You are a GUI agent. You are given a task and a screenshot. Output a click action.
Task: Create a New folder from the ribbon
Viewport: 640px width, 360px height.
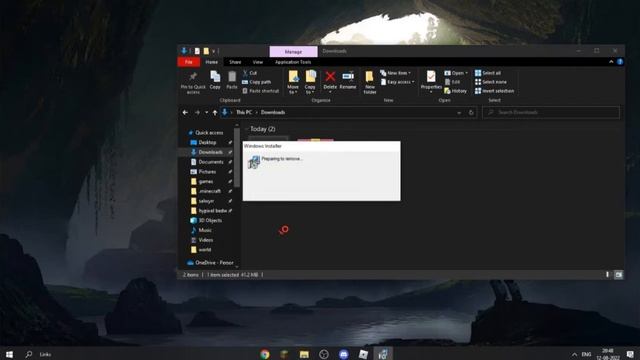coord(370,82)
